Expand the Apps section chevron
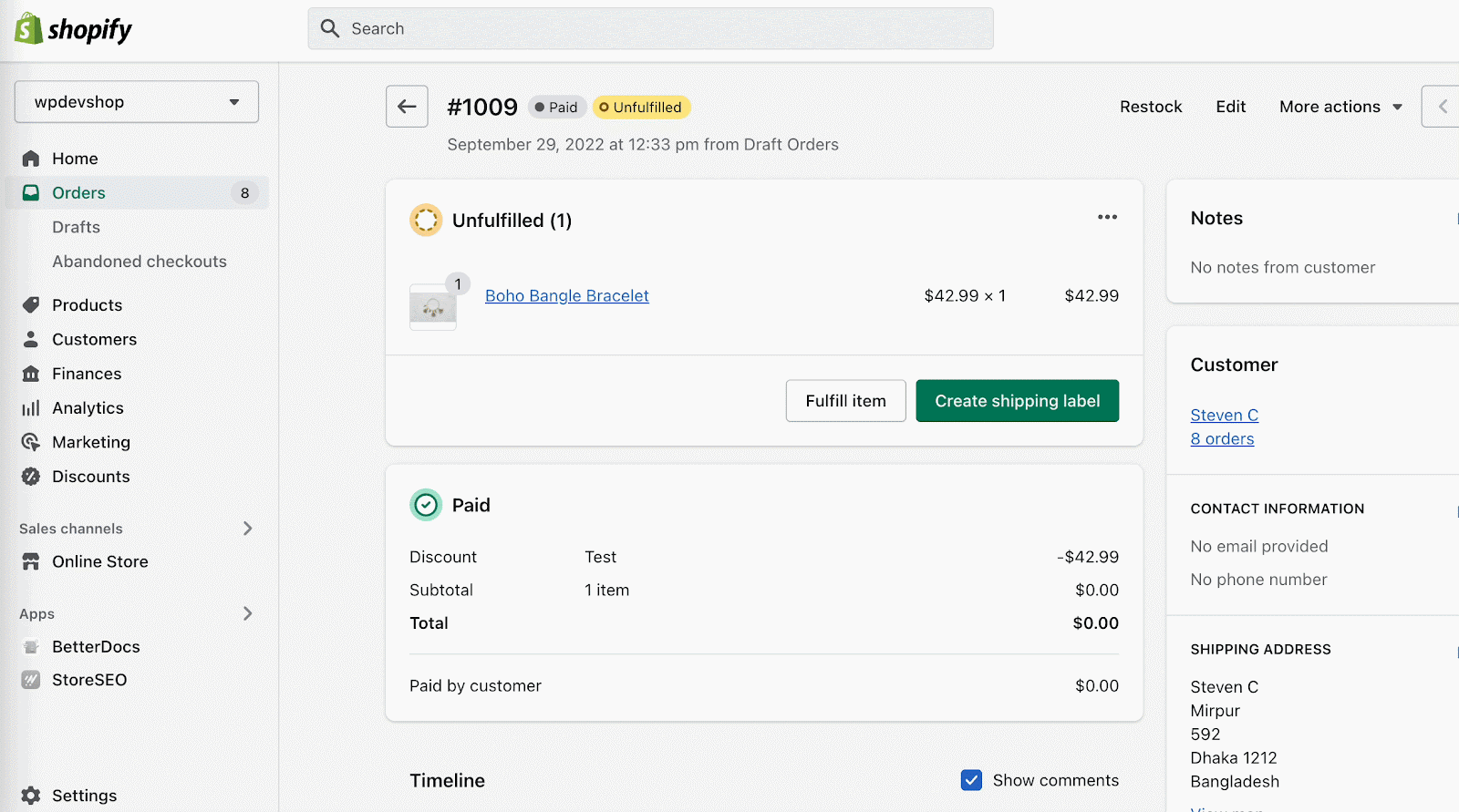The image size is (1459, 812). coord(248,613)
